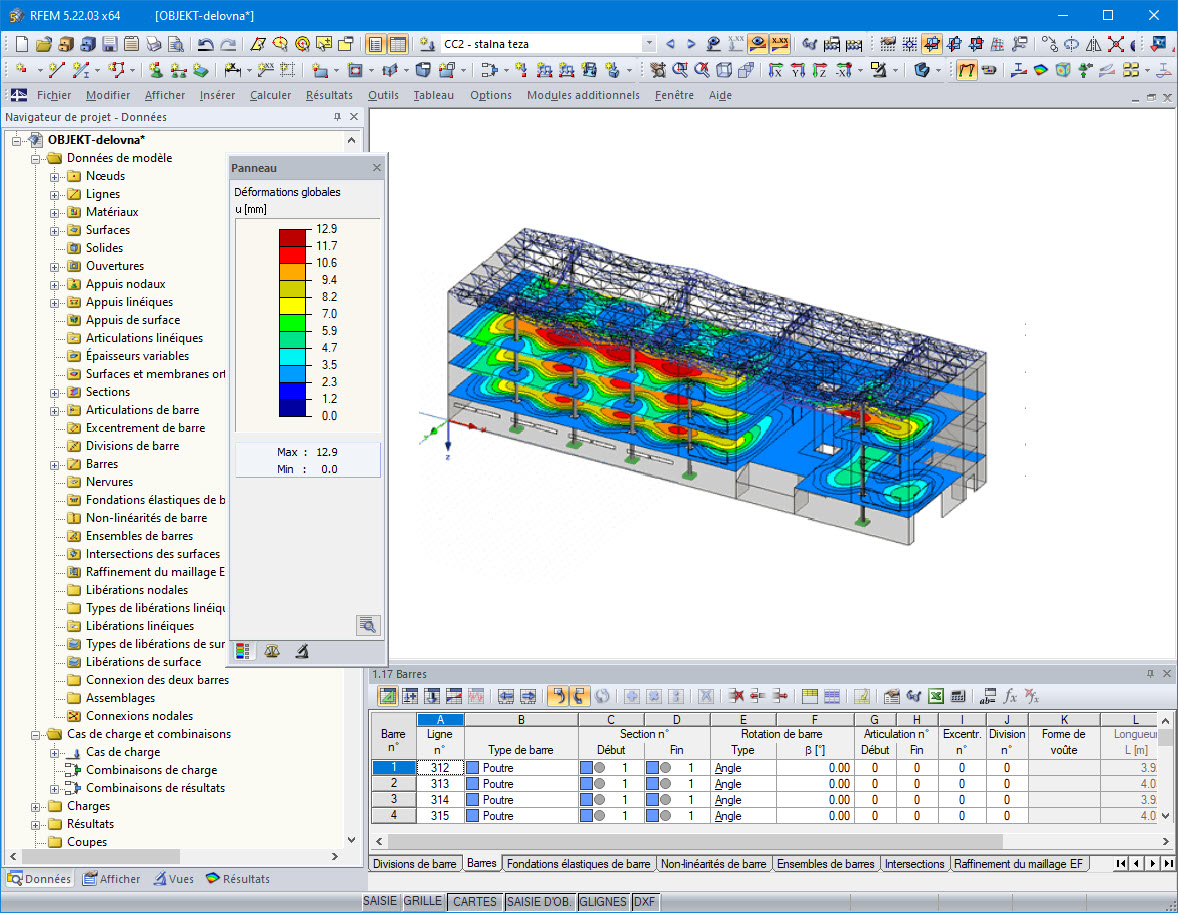Expand the Charges folder

click(x=35, y=806)
